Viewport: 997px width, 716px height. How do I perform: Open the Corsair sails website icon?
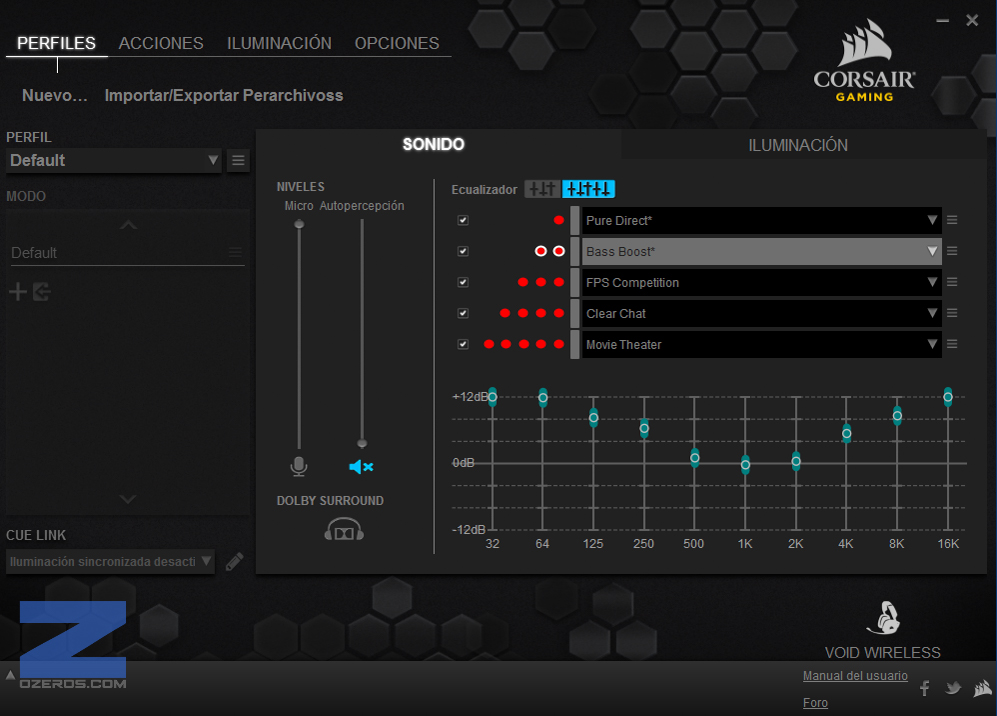pyautogui.click(x=982, y=688)
